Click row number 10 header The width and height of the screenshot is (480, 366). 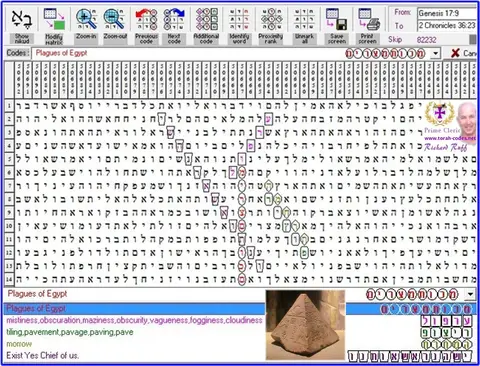tap(9, 226)
